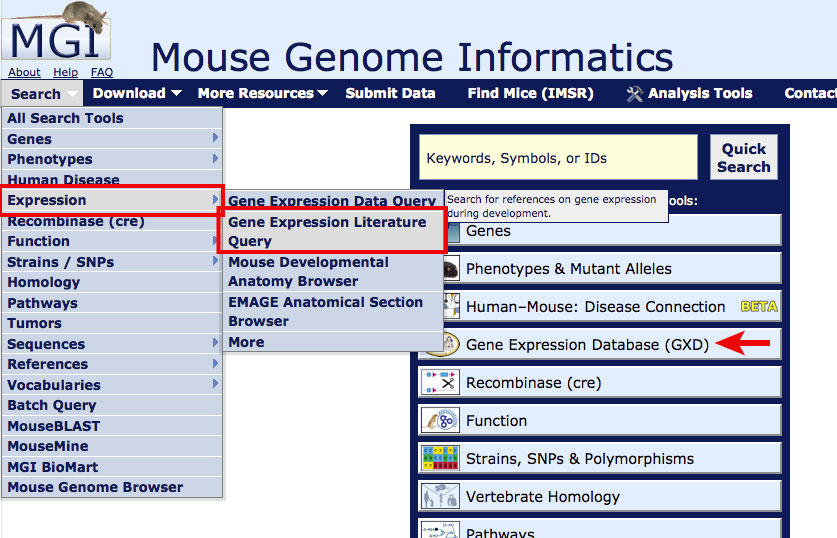Click the Strains, SNPs & Polymorphisms icon

(x=440, y=459)
